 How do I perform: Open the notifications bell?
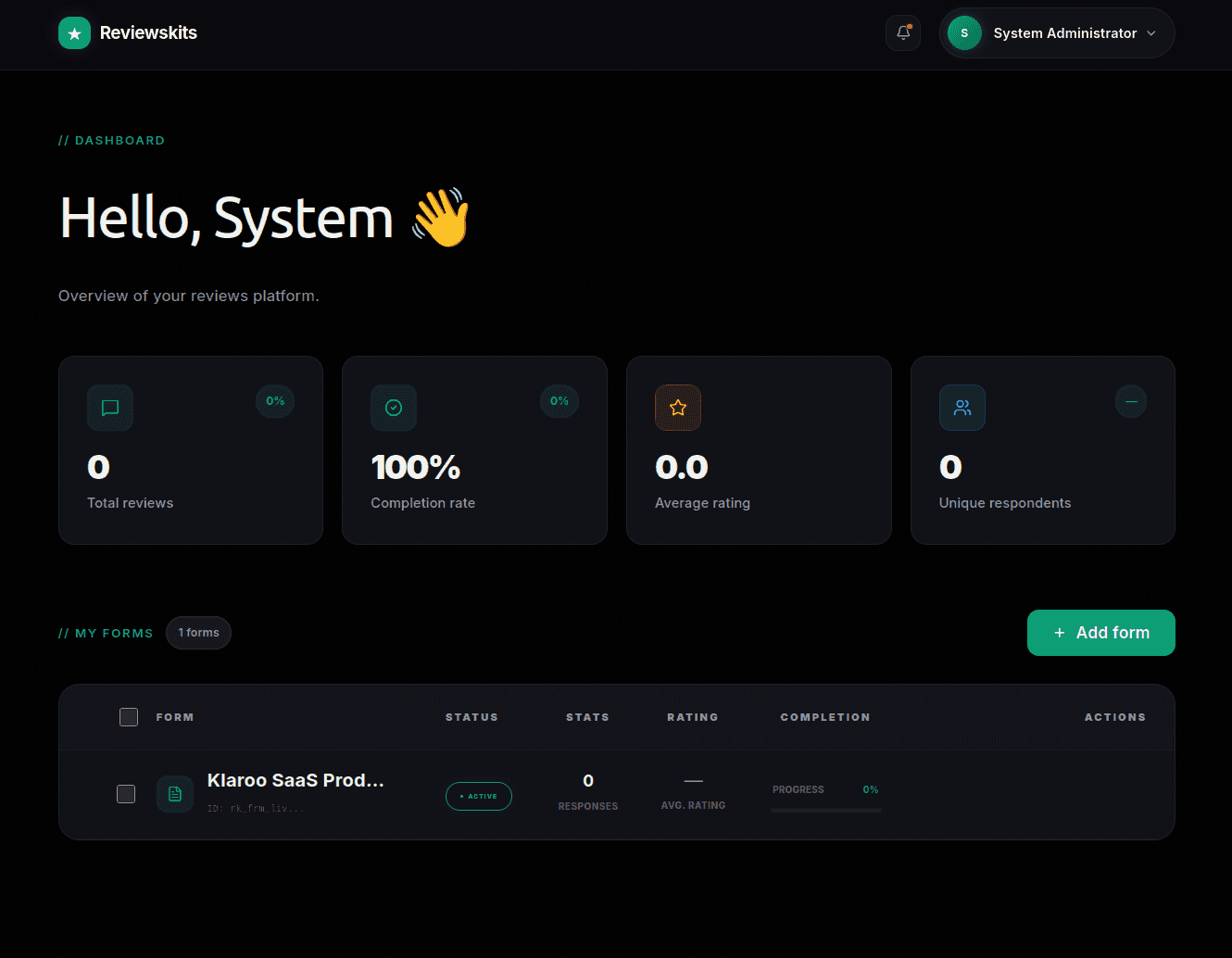point(903,33)
